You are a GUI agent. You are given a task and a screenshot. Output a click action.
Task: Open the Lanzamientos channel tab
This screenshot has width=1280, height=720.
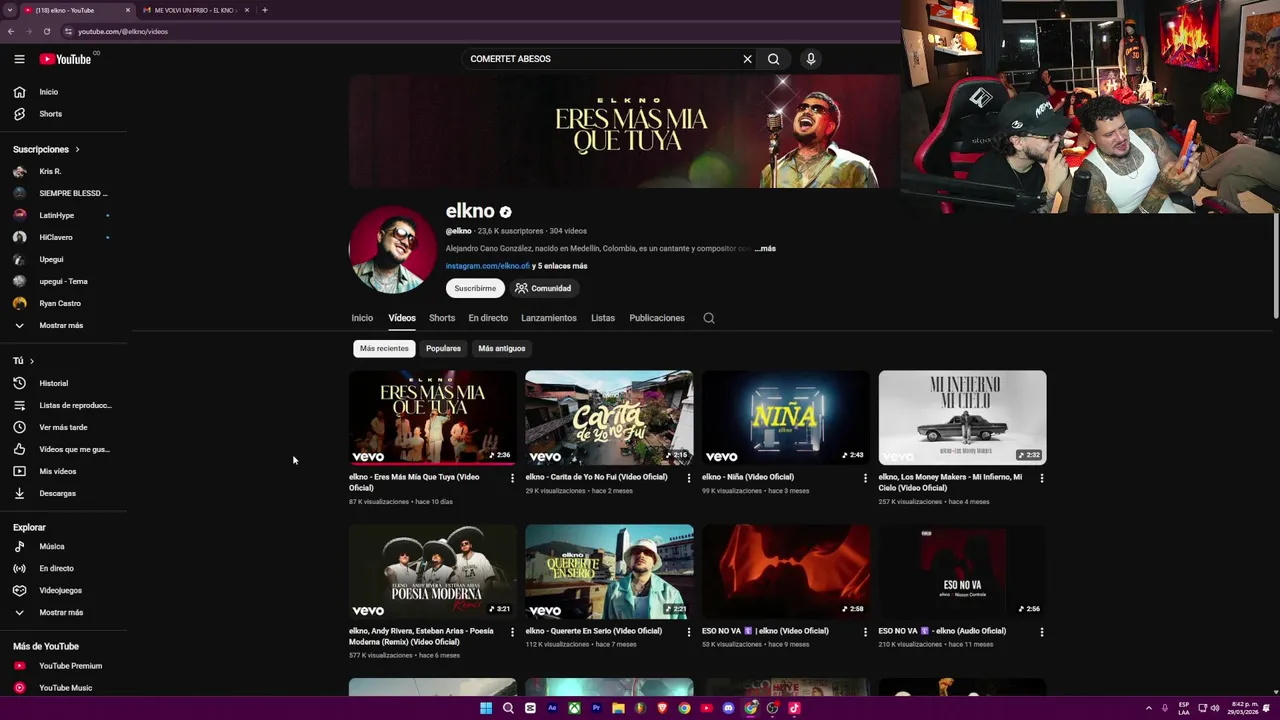click(549, 318)
